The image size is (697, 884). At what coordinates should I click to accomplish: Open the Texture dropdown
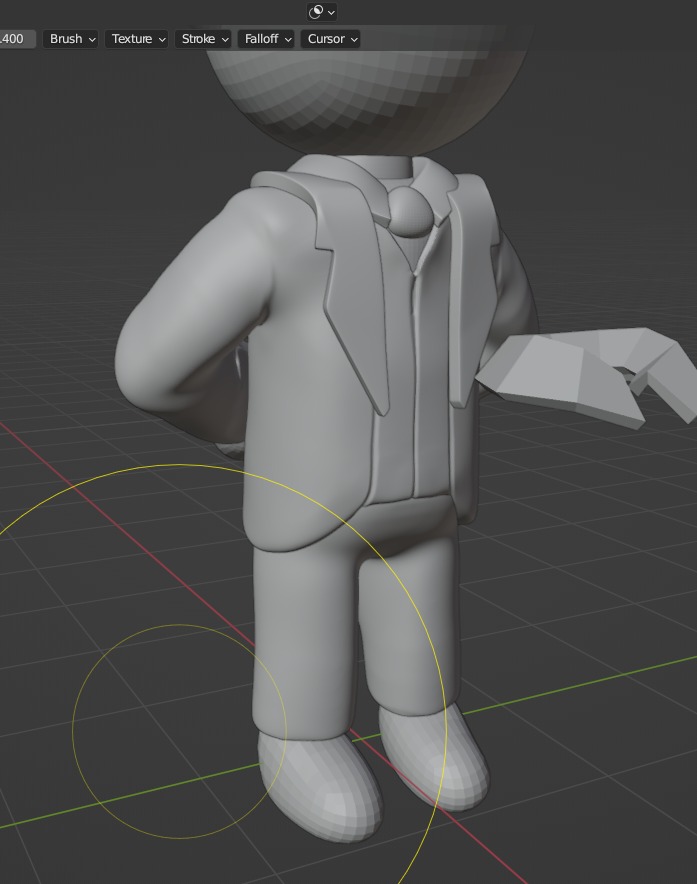point(137,39)
